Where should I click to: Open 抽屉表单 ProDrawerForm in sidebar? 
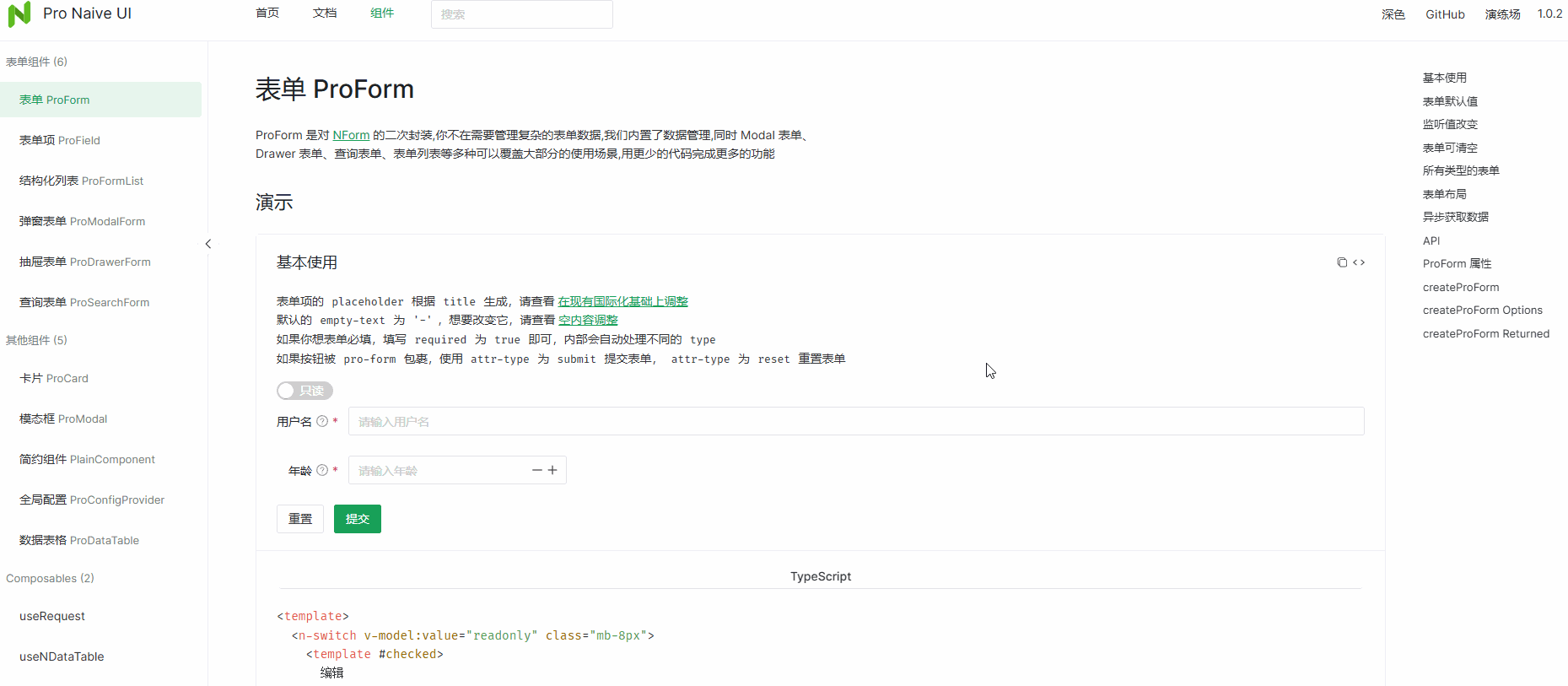point(100,262)
